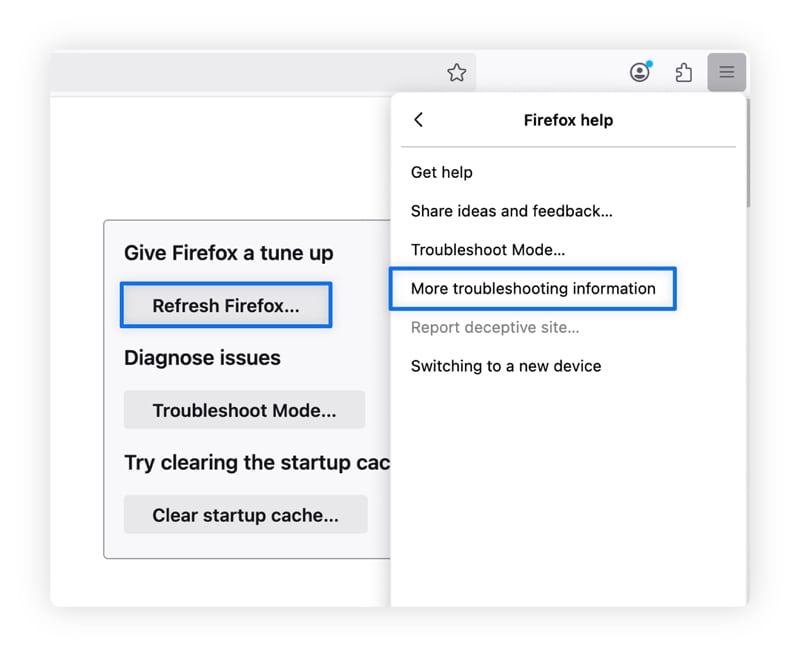Click the bookmark star icon

click(457, 73)
